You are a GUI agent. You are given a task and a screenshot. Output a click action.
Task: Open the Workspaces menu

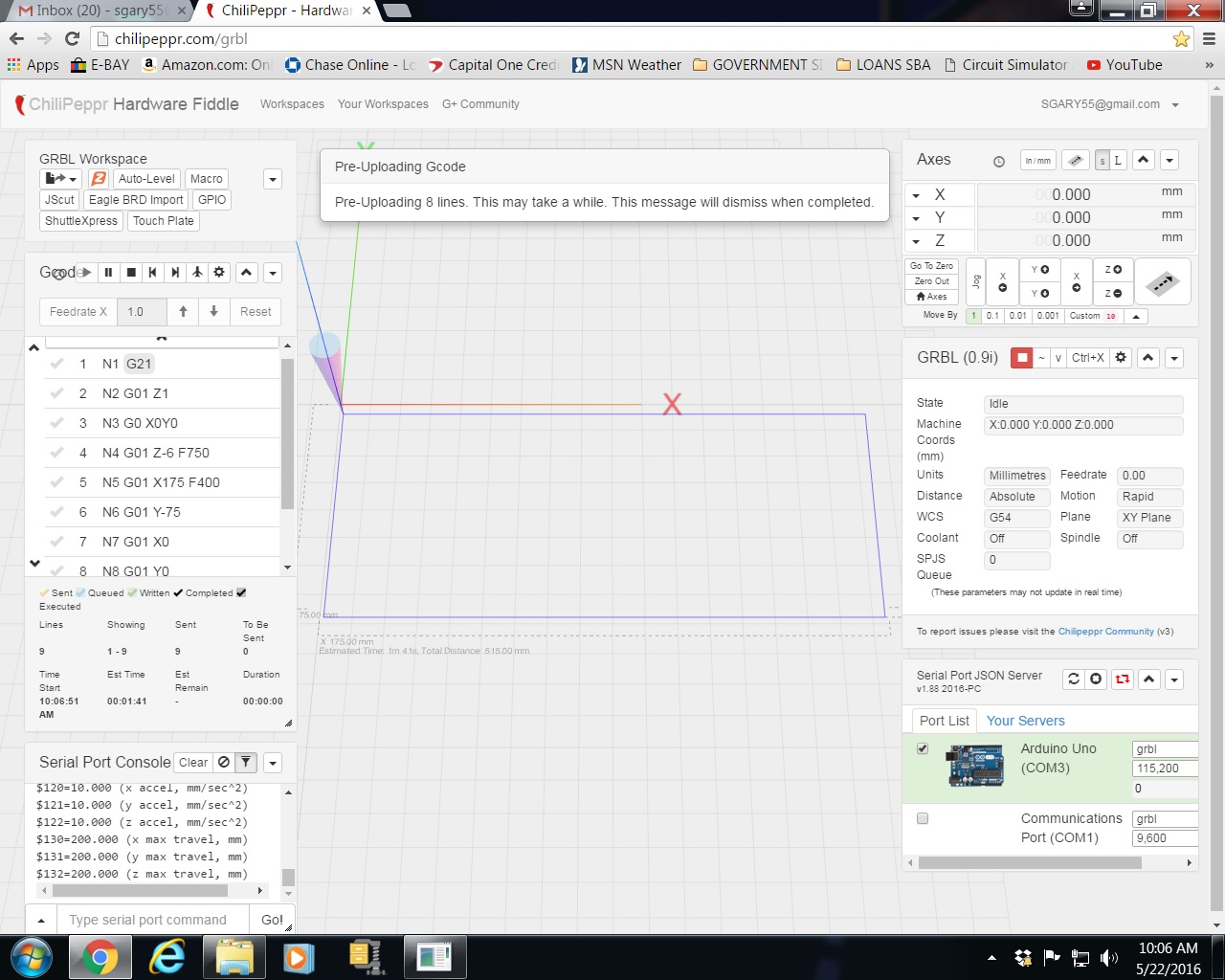click(x=292, y=104)
